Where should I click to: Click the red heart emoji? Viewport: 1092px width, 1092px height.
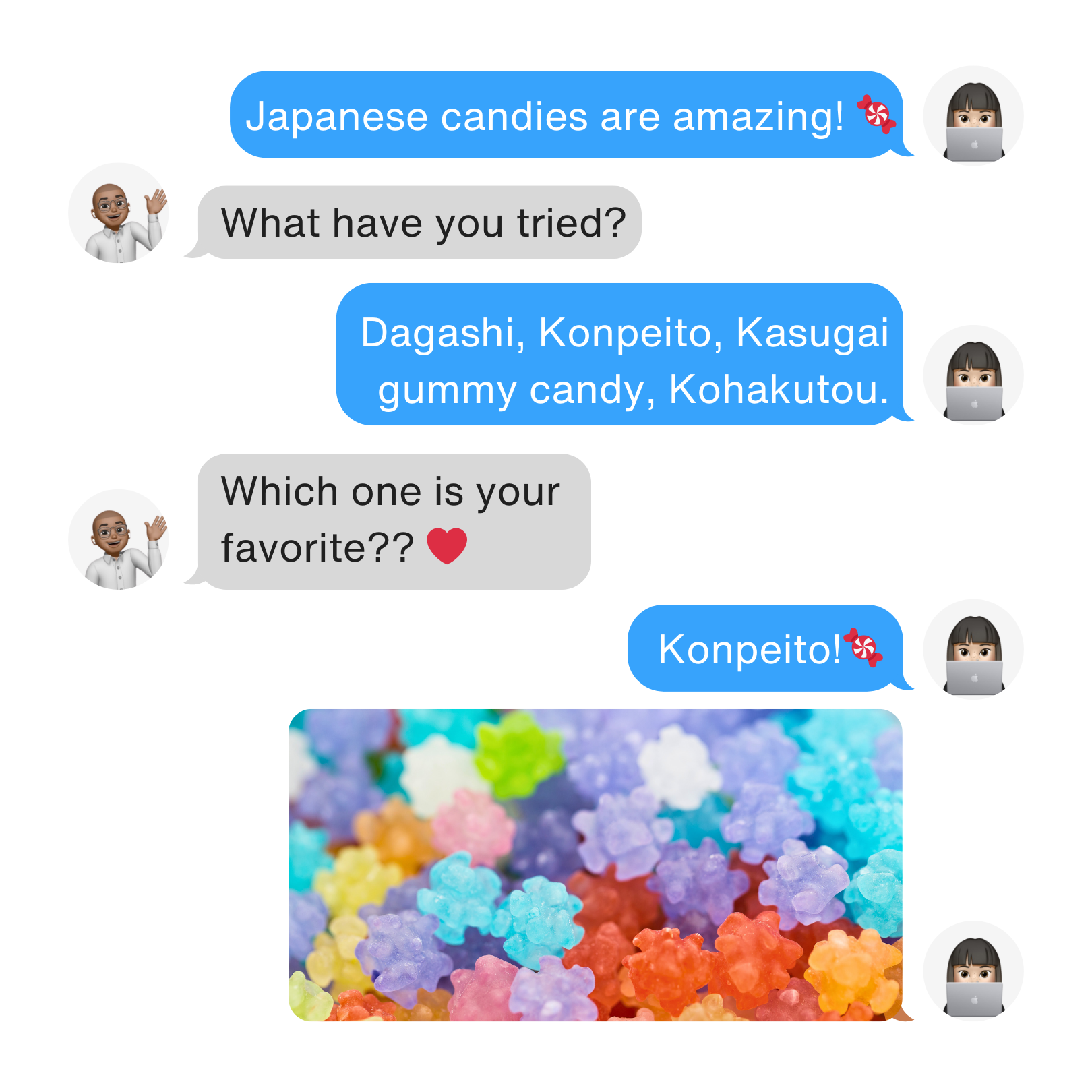(447, 546)
